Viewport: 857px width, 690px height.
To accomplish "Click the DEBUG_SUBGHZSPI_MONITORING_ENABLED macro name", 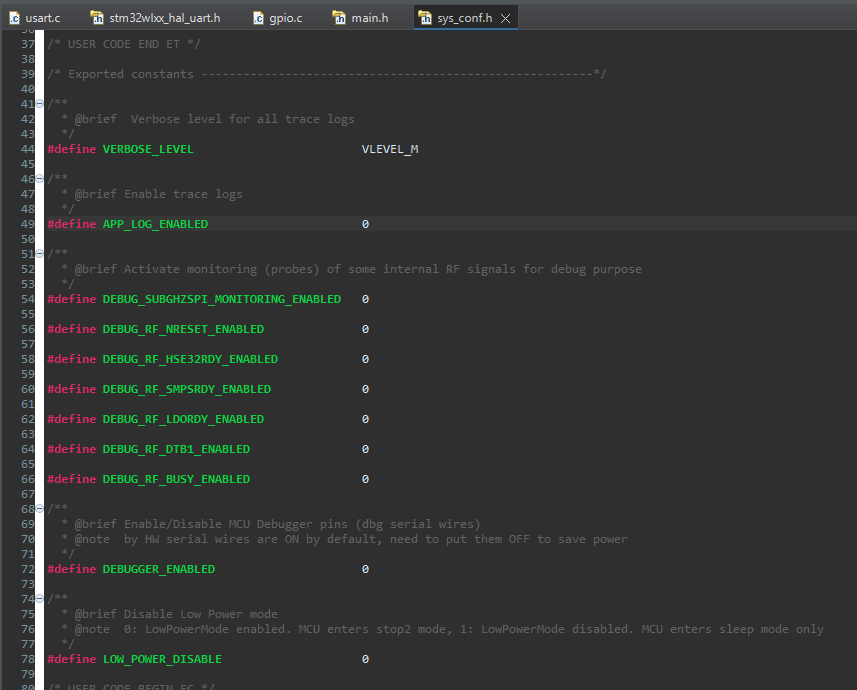I will (x=221, y=299).
